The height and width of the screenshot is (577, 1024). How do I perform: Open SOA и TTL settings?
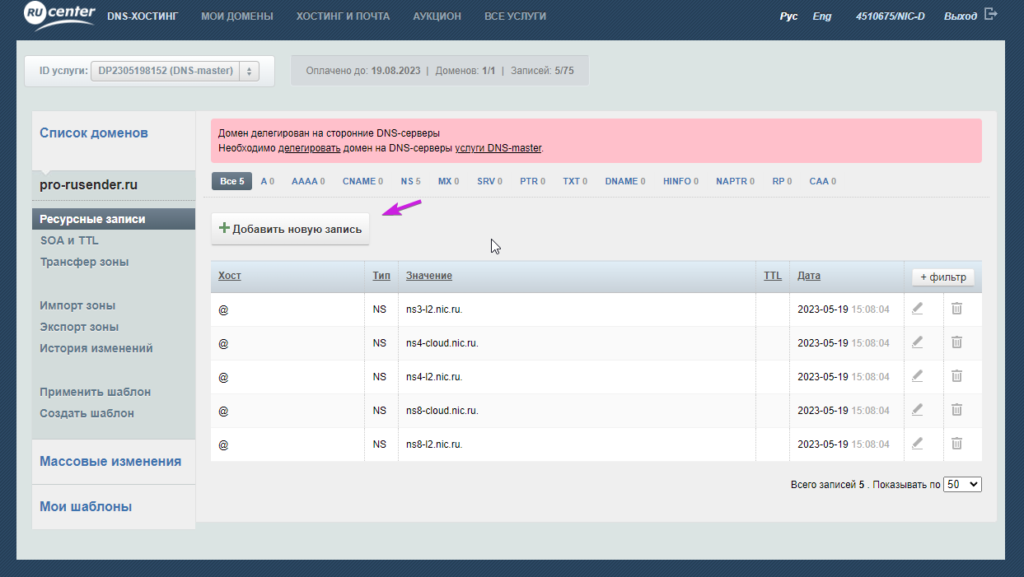click(x=69, y=241)
